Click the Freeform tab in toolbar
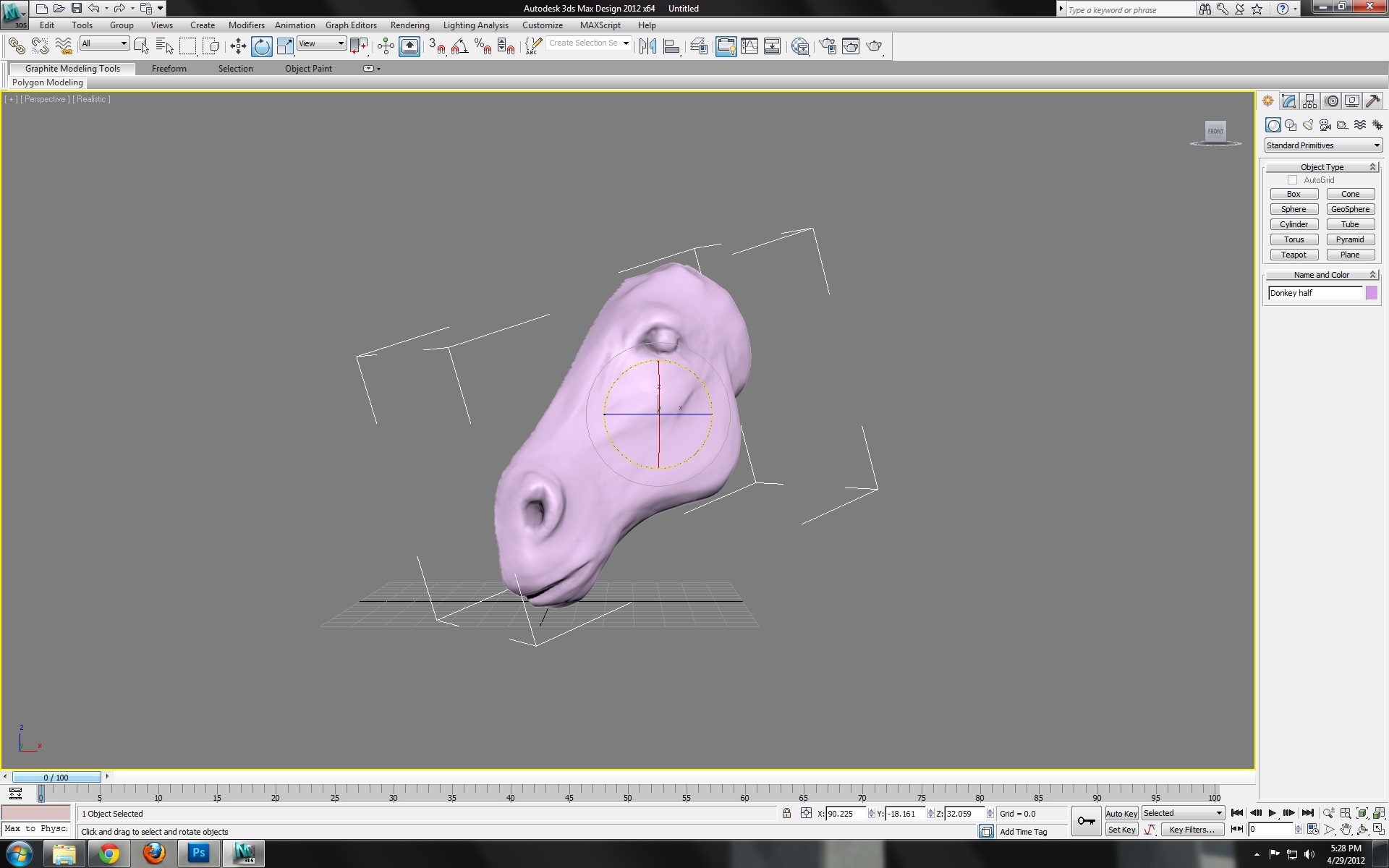Image resolution: width=1389 pixels, height=868 pixels. pyautogui.click(x=167, y=68)
